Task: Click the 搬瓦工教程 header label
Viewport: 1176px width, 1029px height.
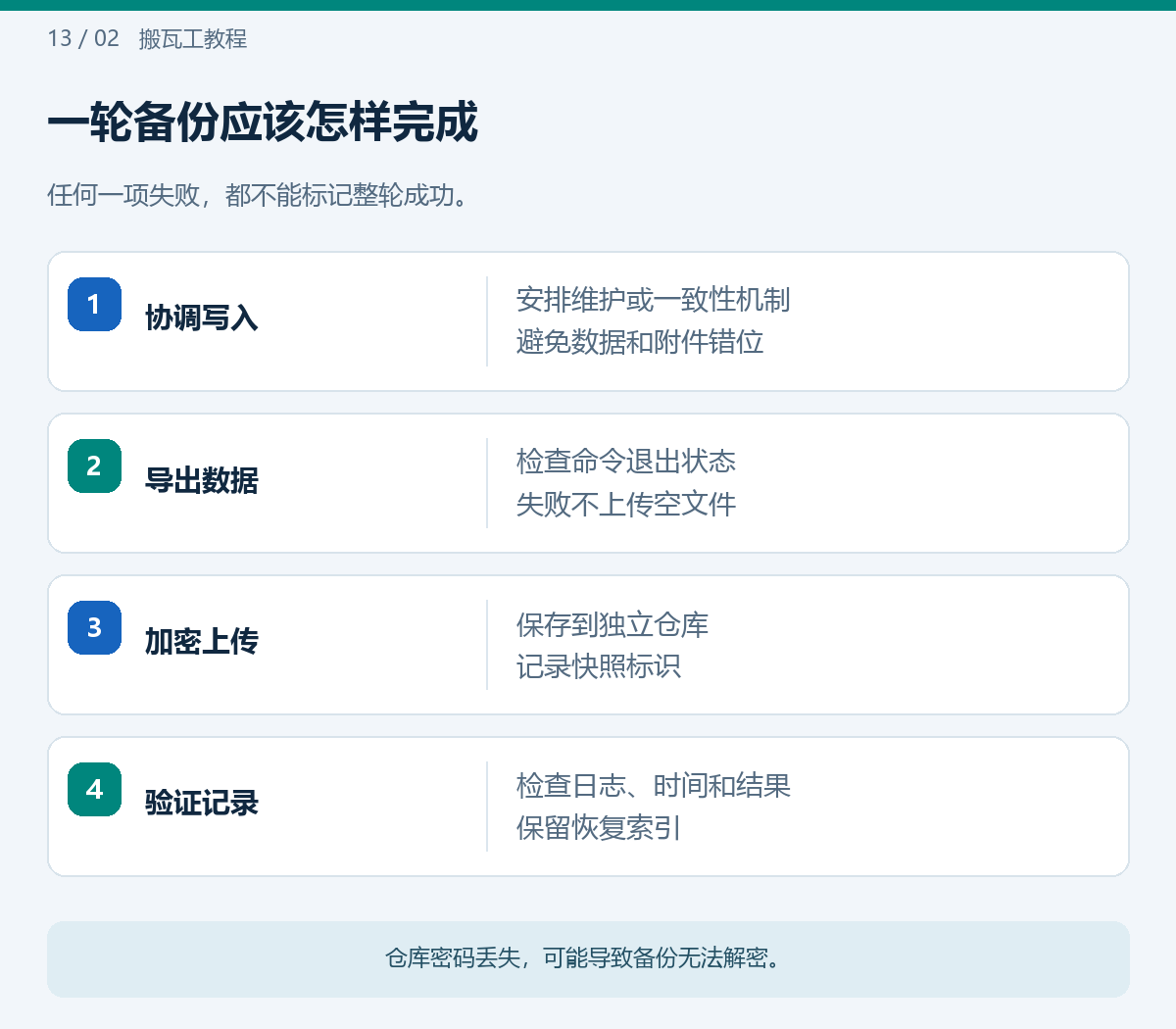Action: click(193, 39)
